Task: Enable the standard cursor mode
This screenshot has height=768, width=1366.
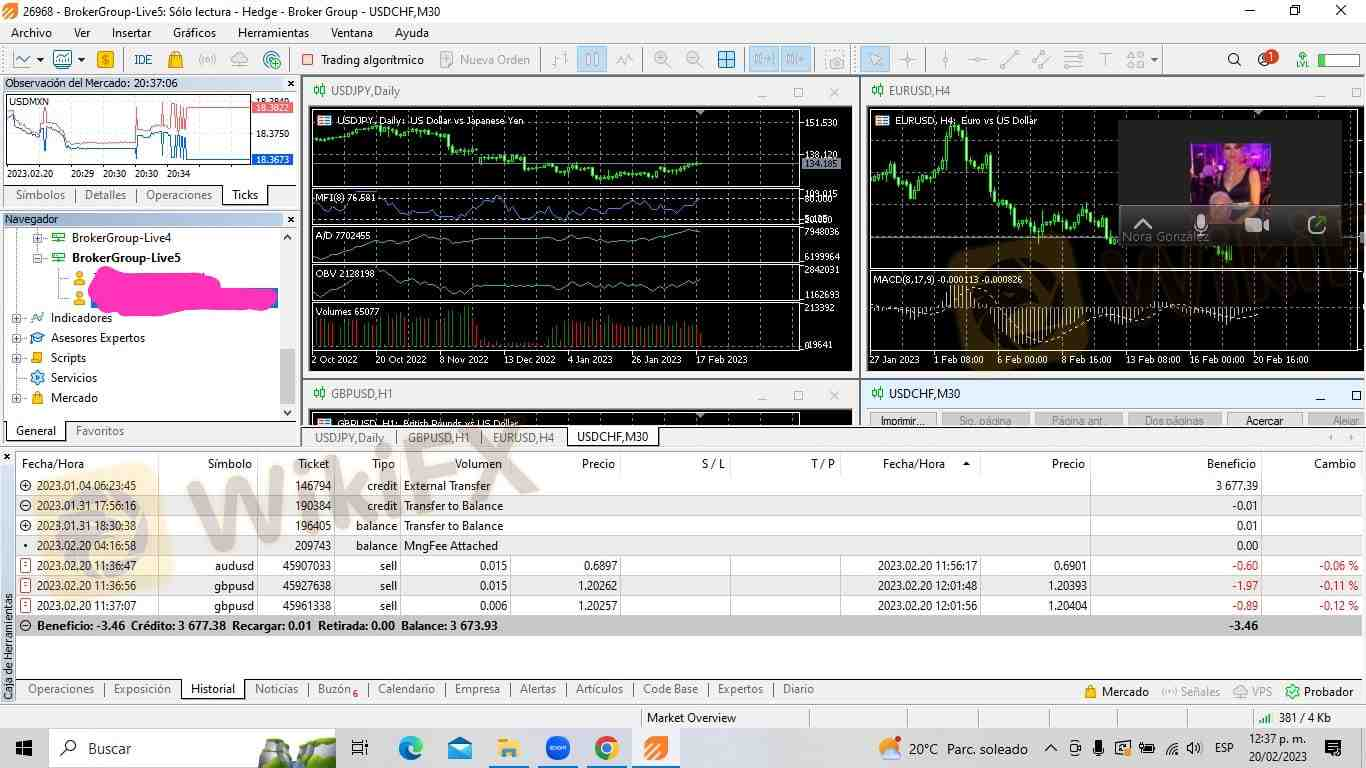Action: tap(875, 59)
